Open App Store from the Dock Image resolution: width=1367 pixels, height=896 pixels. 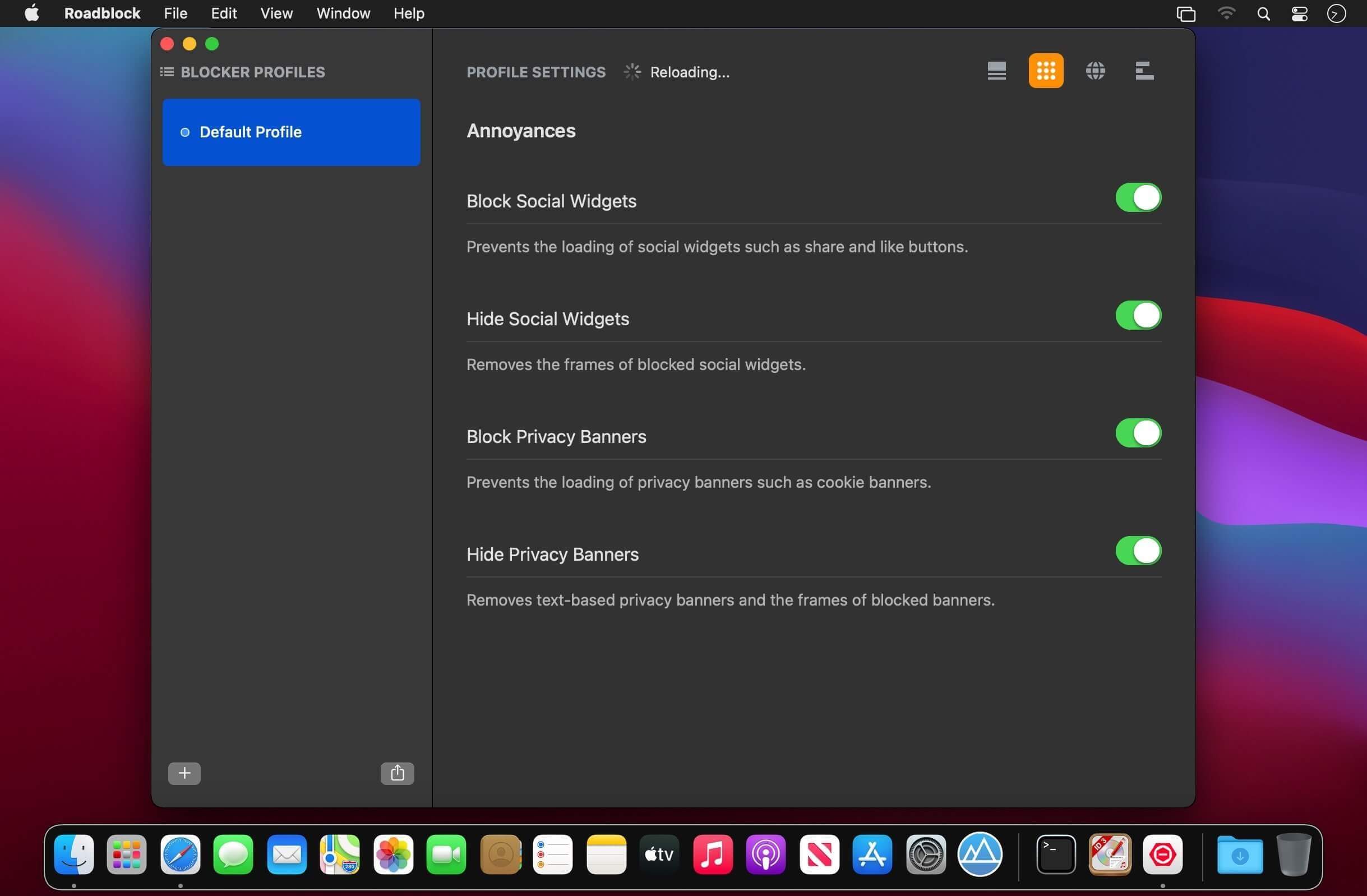872,854
